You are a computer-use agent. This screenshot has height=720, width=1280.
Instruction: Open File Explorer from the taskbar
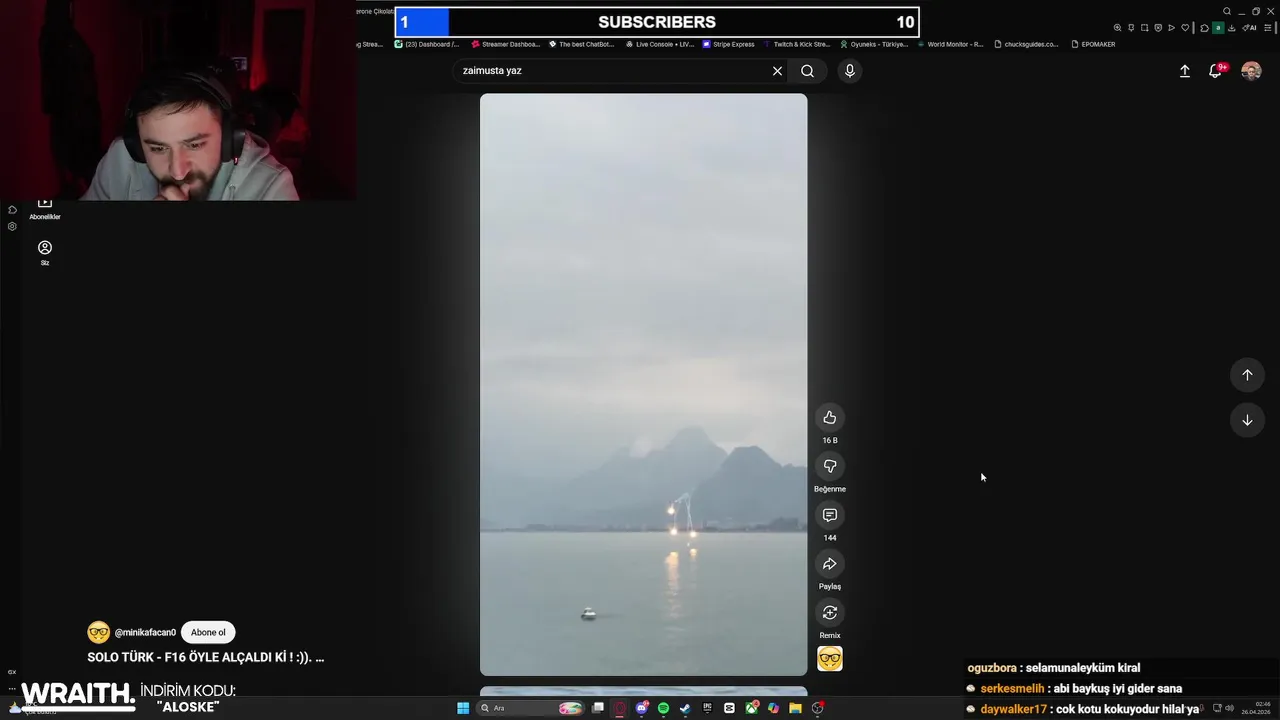(795, 708)
